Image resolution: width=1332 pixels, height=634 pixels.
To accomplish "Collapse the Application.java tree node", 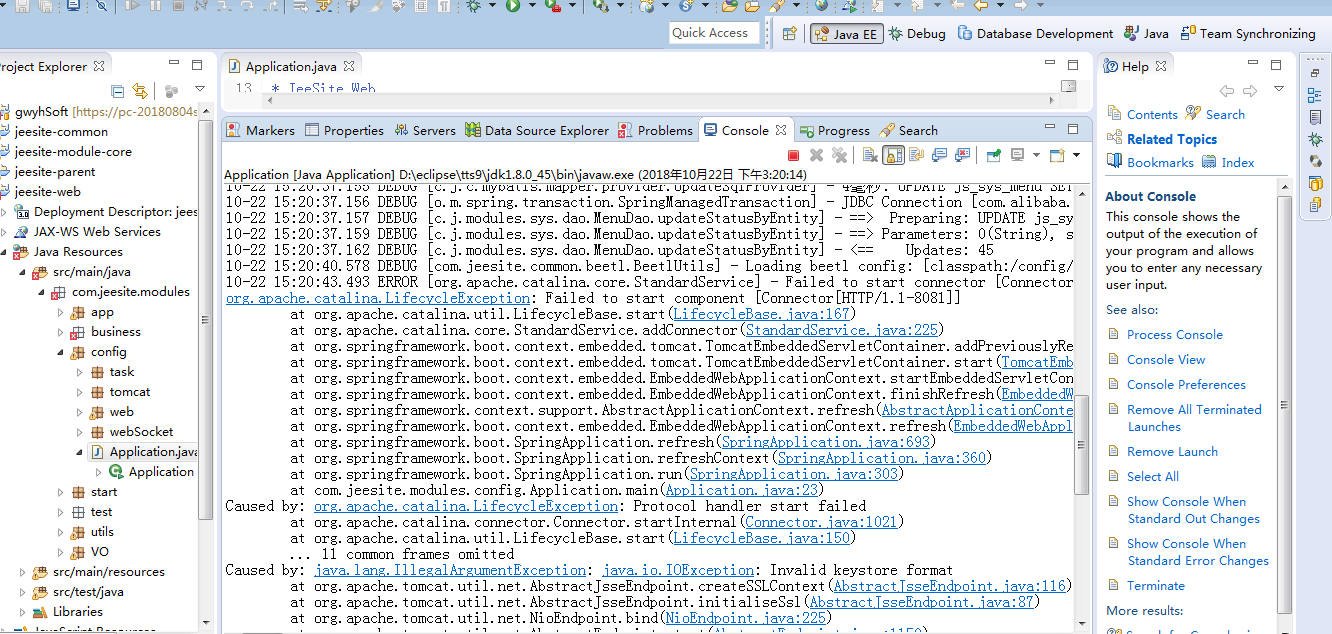I will coord(80,452).
